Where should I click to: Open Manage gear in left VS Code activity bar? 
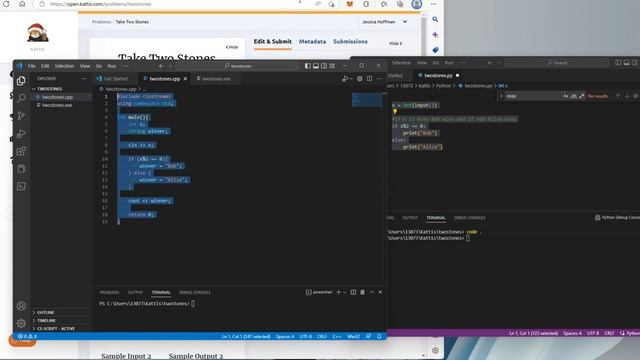(x=21, y=323)
